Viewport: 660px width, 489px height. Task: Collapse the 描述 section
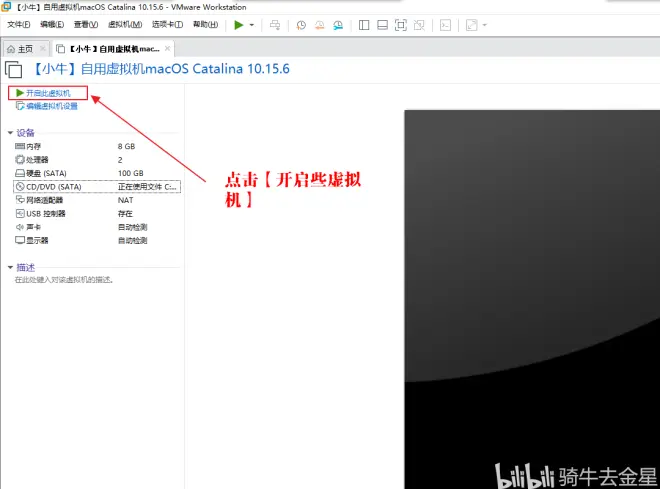[10, 268]
